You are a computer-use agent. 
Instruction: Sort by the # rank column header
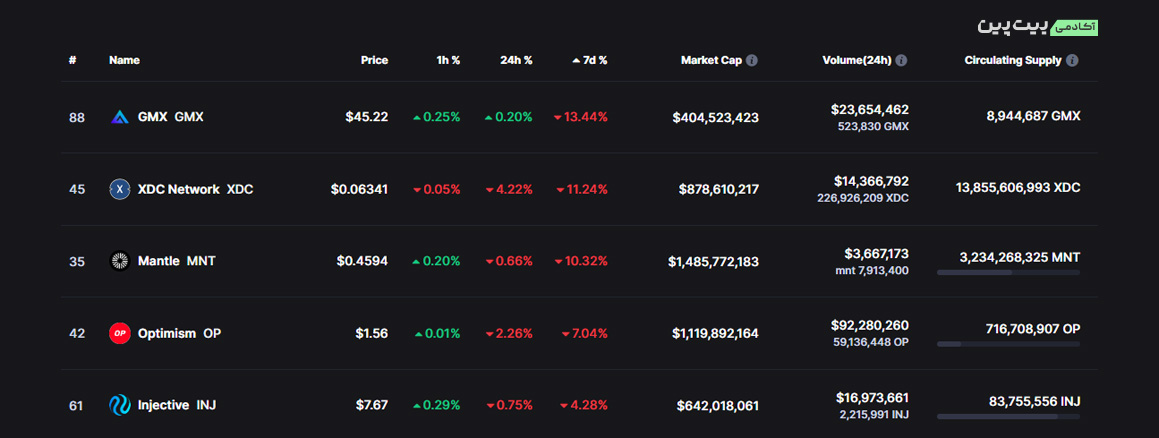pyautogui.click(x=73, y=60)
